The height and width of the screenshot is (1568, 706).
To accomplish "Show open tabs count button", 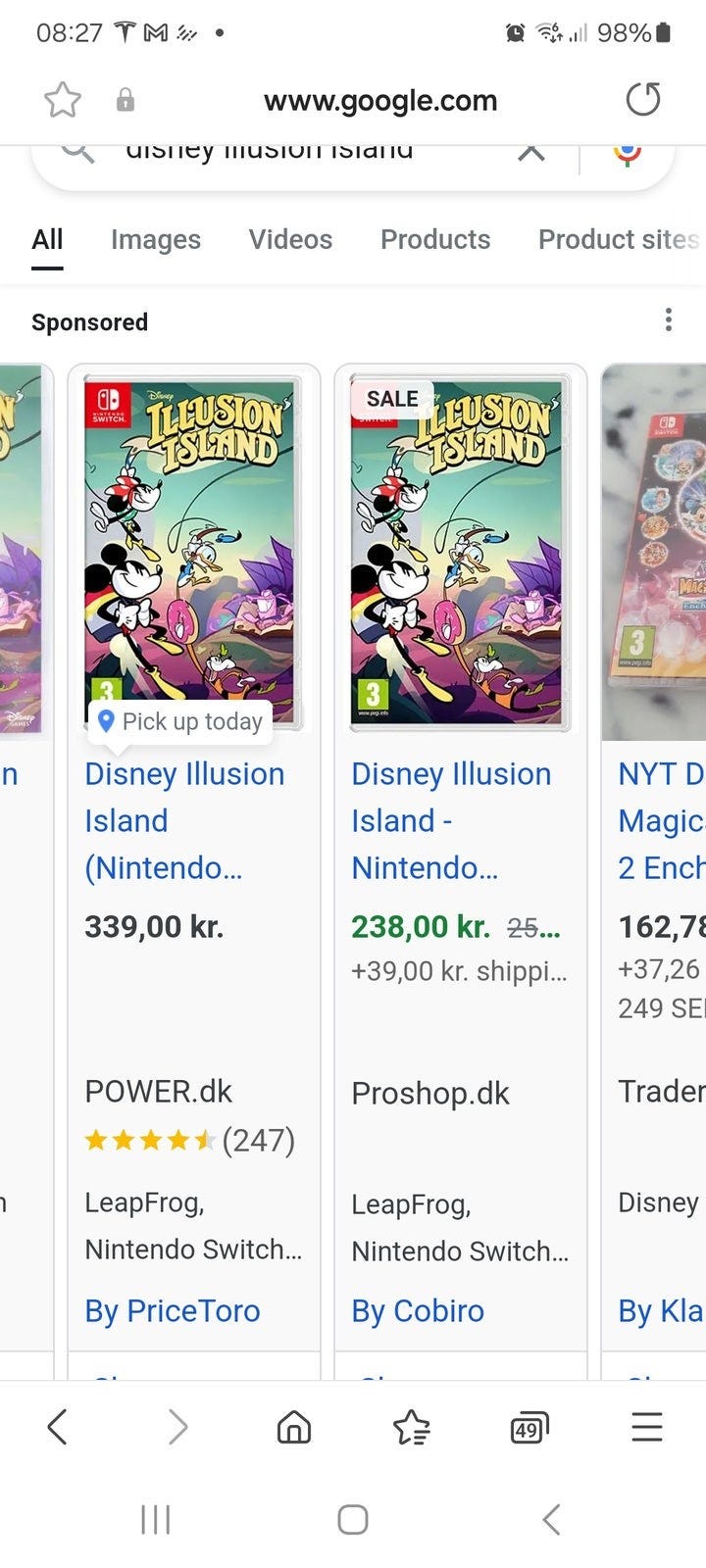I will click(x=529, y=1427).
